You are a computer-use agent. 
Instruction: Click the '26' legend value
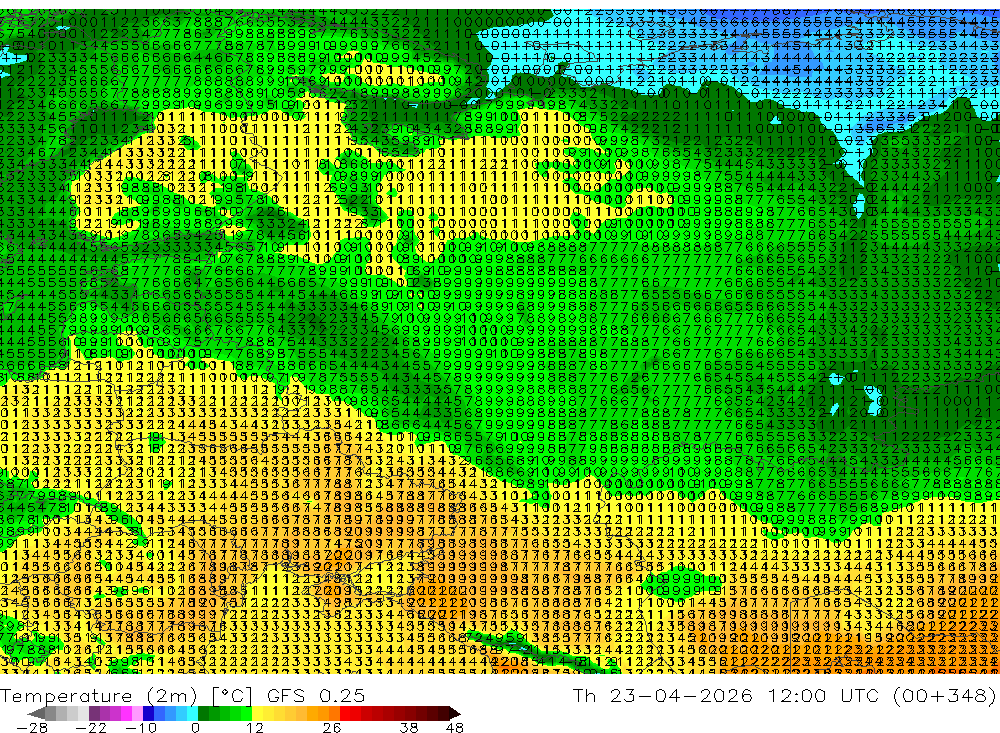[x=332, y=728]
